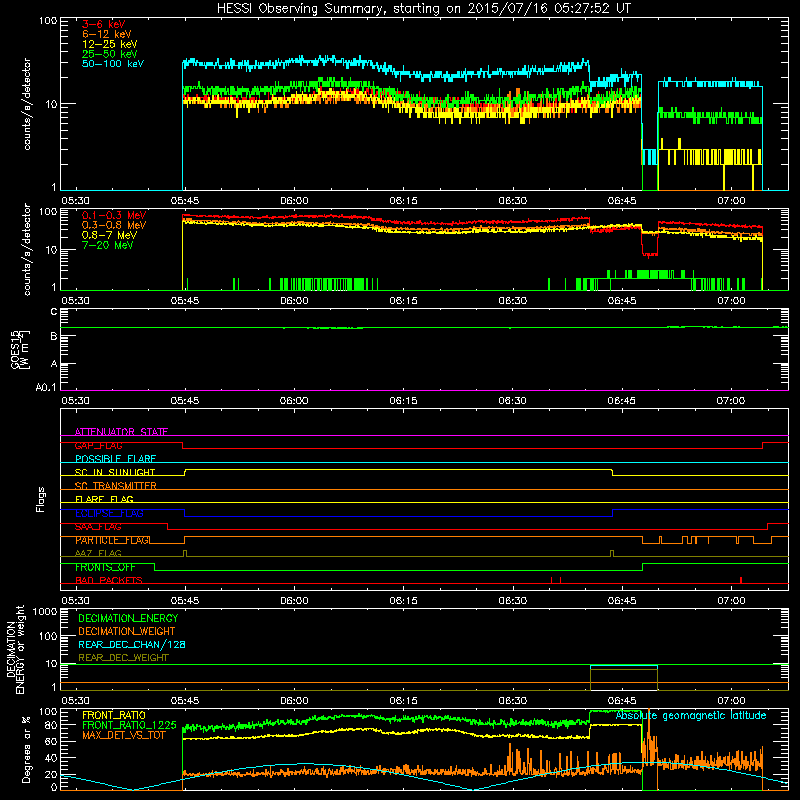The height and width of the screenshot is (800, 800).
Task: Select the 25-50 keV legend label
Action: point(109,54)
